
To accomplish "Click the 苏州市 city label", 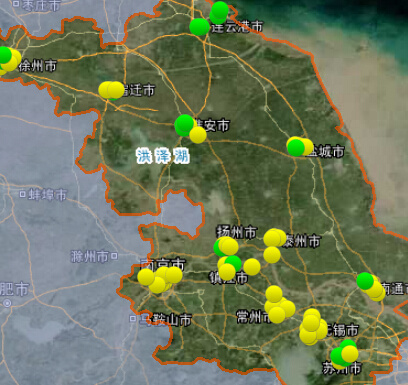I will click(342, 368).
